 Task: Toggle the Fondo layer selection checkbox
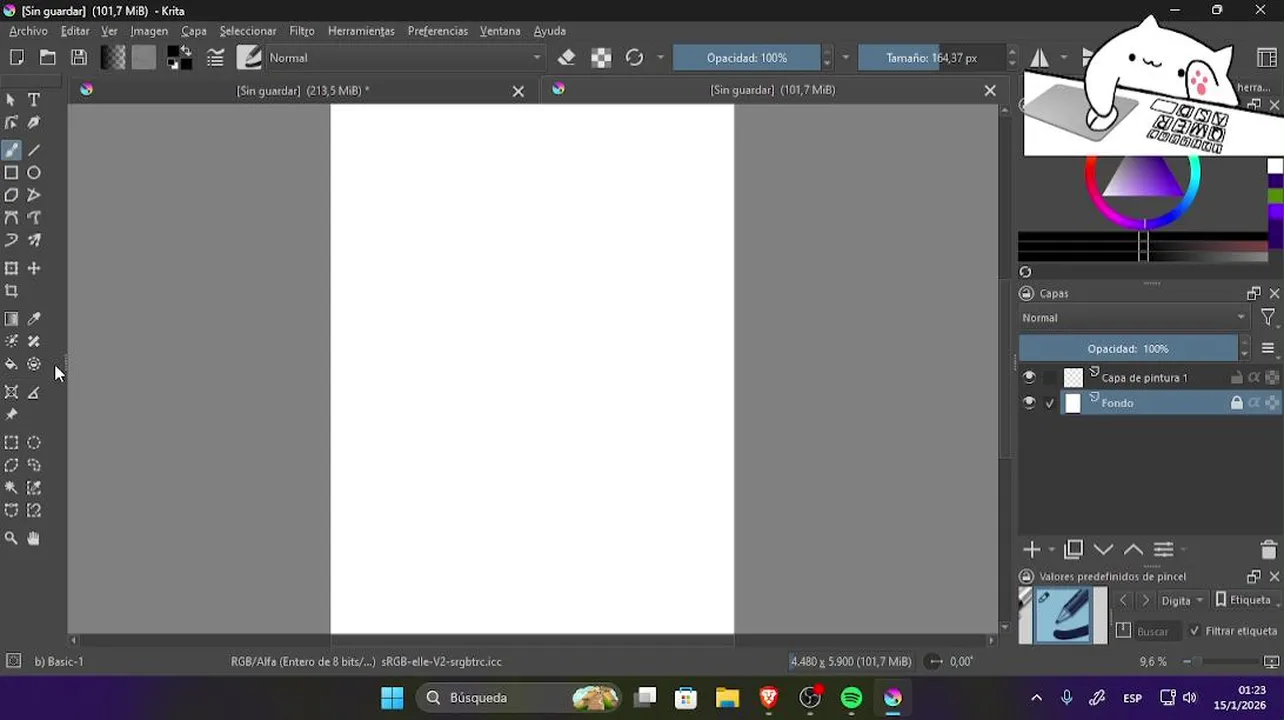(x=1049, y=403)
